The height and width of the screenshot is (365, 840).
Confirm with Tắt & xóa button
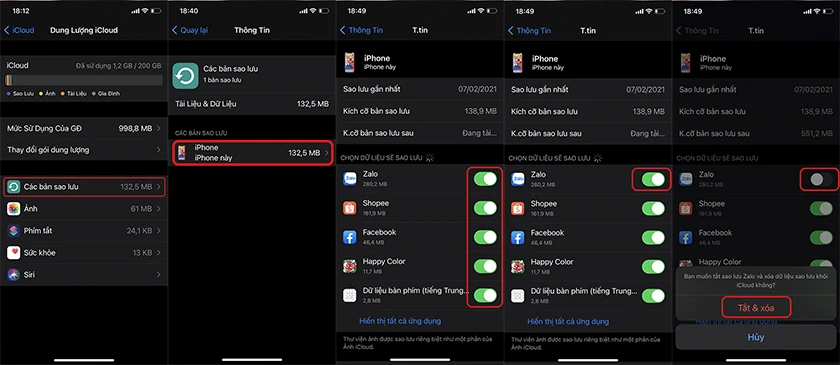point(756,308)
